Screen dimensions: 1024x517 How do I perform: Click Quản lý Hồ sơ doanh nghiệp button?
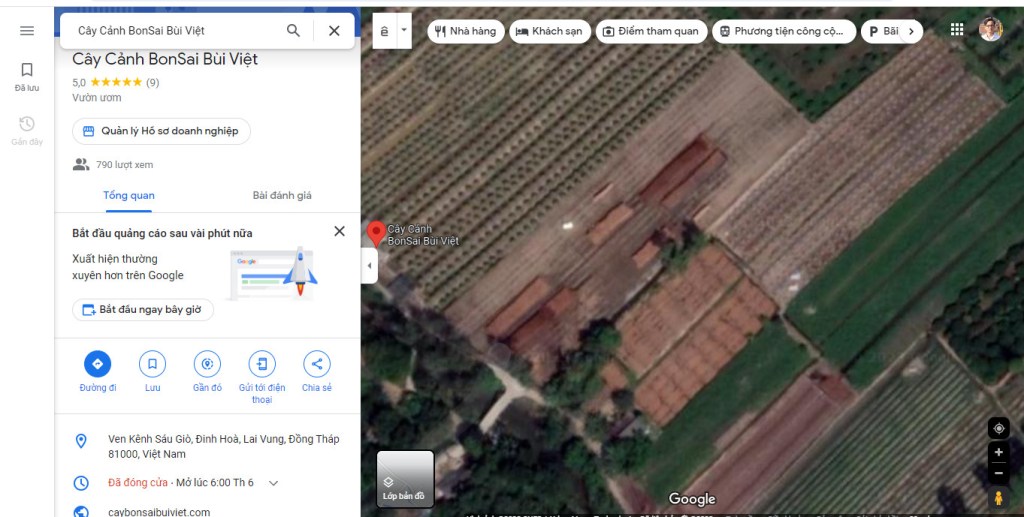[x=161, y=131]
